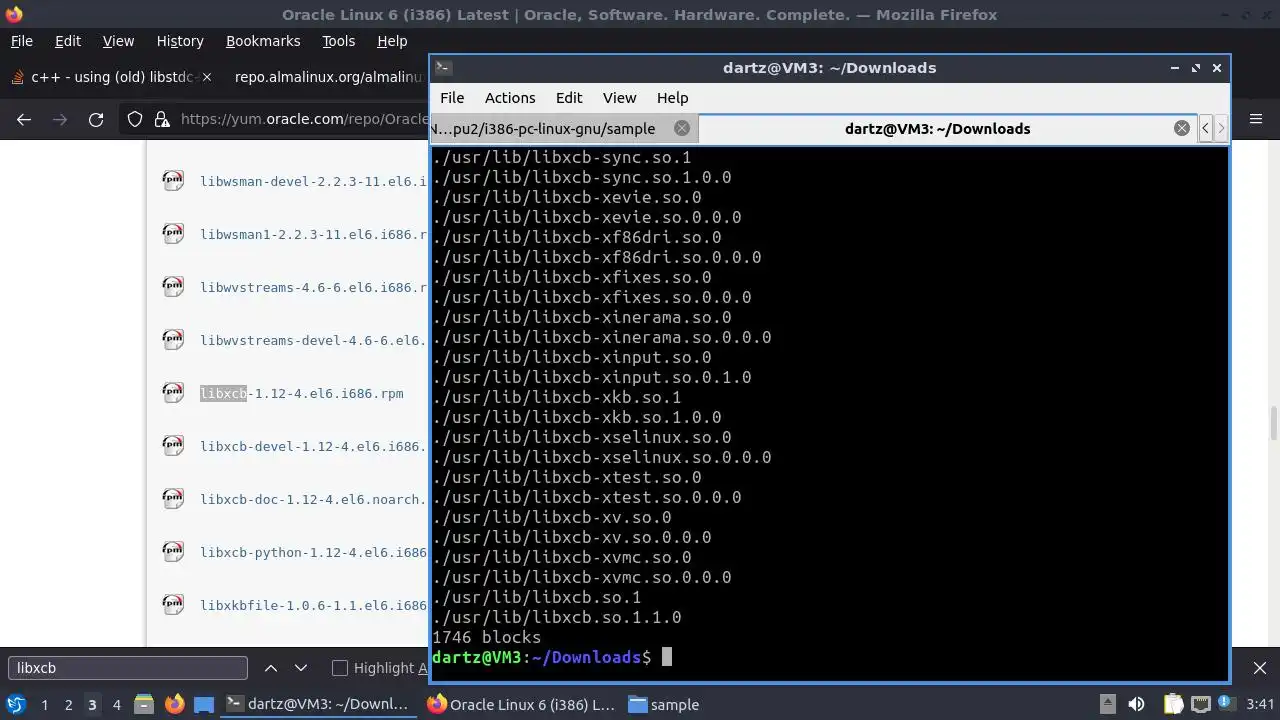The height and width of the screenshot is (720, 1280).
Task: Open Firefox History menu
Action: [180, 41]
